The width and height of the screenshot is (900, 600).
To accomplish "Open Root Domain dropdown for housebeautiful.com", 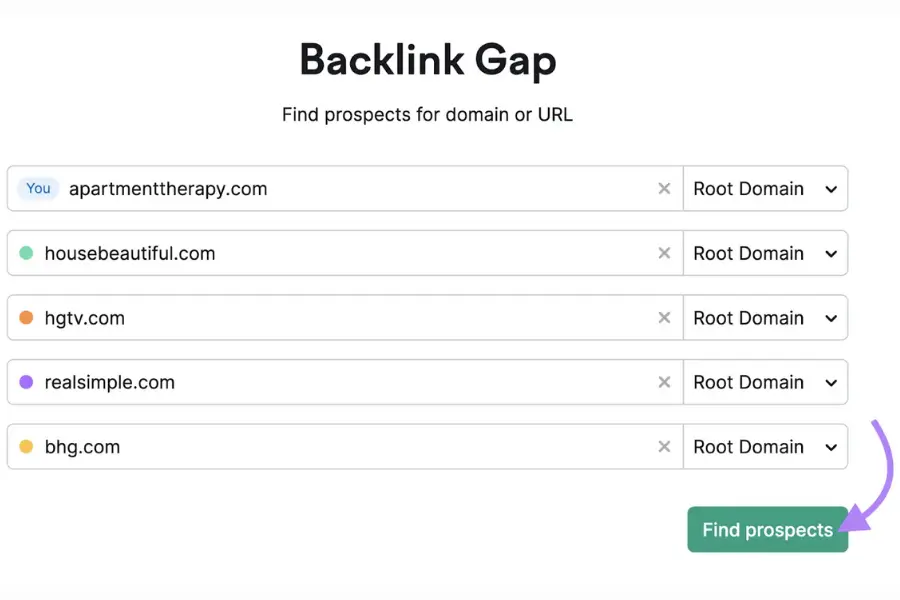I will [765, 254].
